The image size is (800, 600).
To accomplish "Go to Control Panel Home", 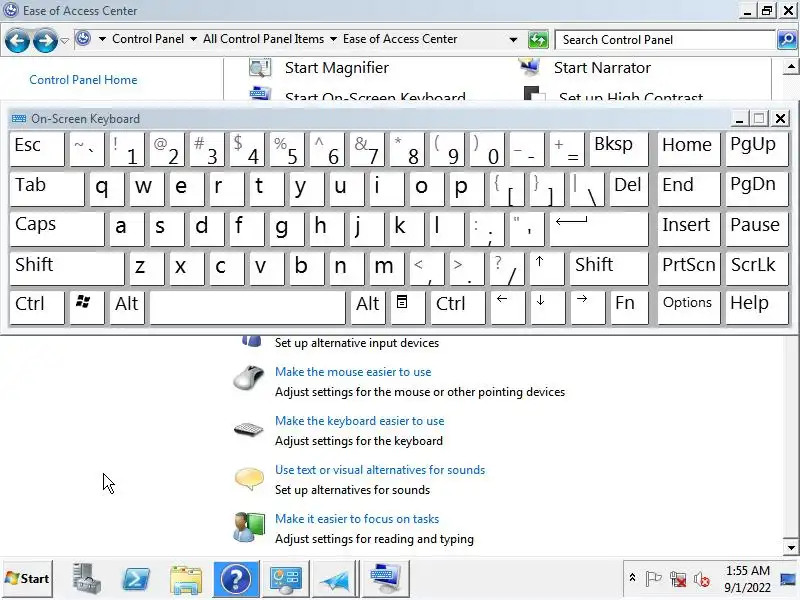I will point(83,80).
